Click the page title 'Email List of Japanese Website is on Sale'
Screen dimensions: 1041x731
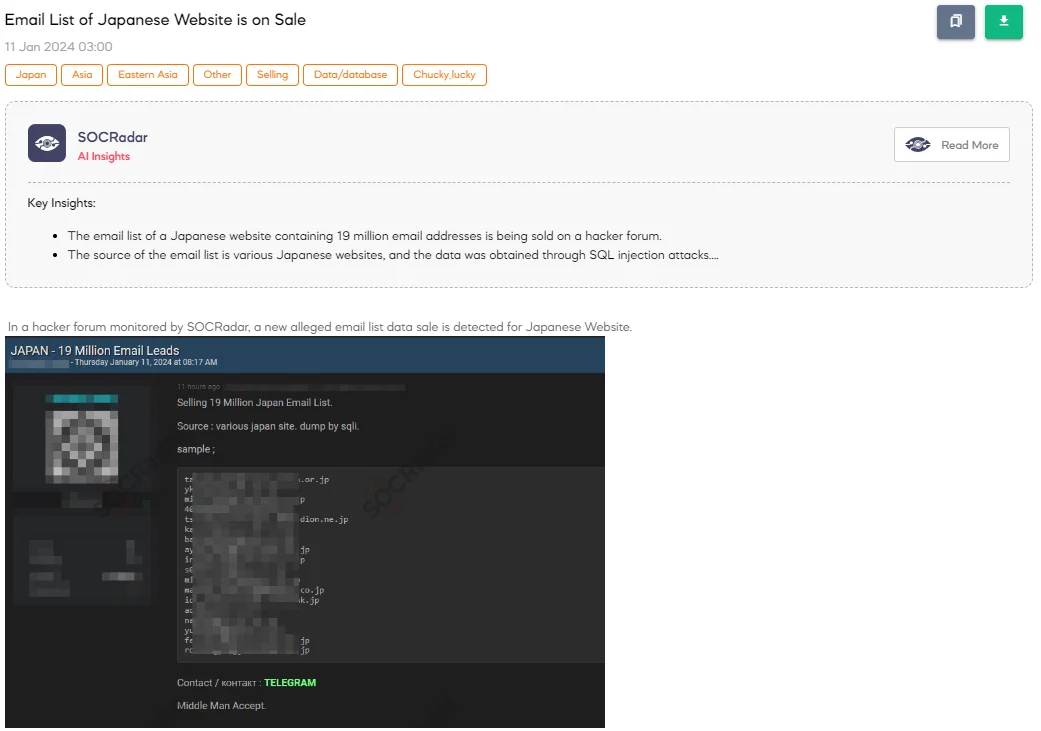pyautogui.click(x=155, y=20)
